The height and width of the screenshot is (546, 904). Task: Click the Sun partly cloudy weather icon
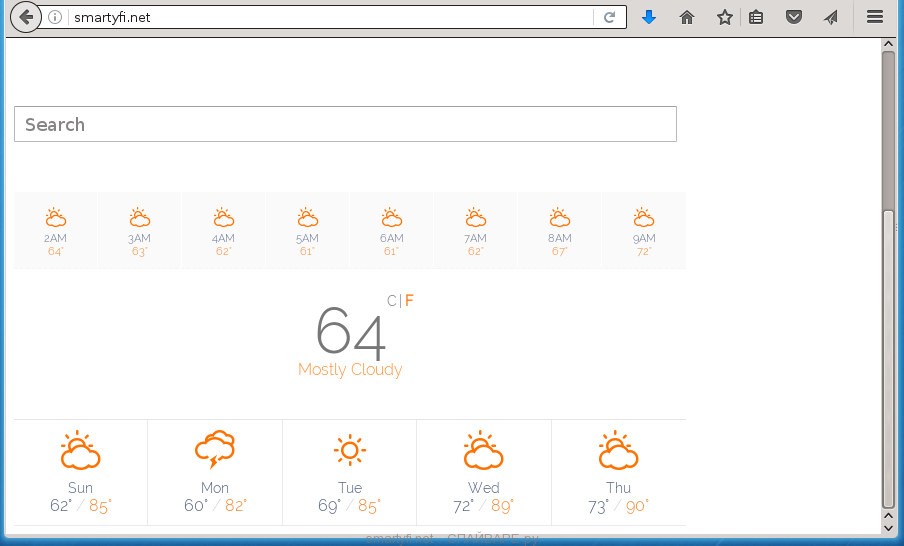(80, 450)
